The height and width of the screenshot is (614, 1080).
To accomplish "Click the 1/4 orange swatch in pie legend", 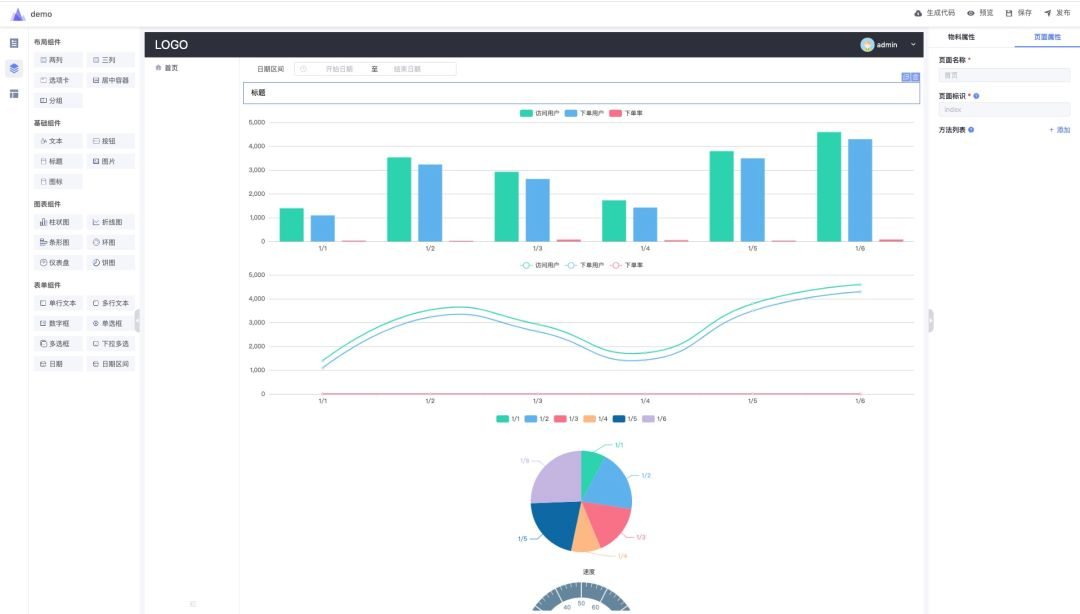I will click(590, 419).
